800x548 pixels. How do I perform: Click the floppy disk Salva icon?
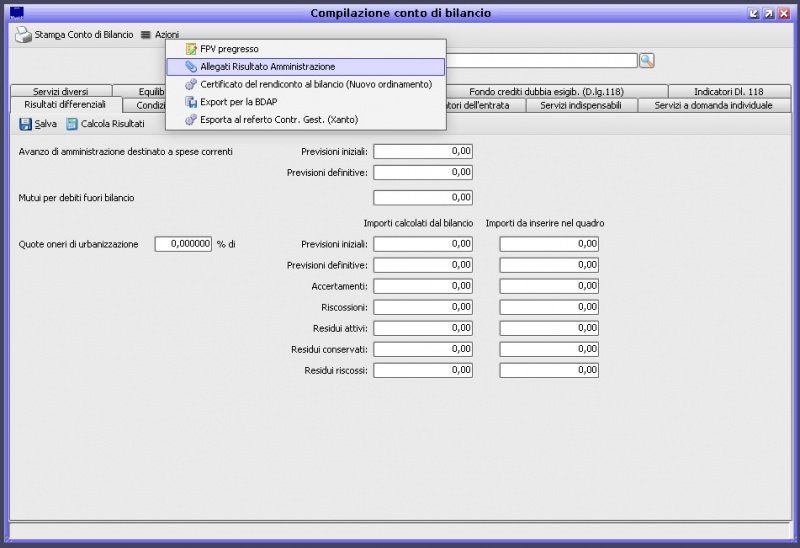25,124
